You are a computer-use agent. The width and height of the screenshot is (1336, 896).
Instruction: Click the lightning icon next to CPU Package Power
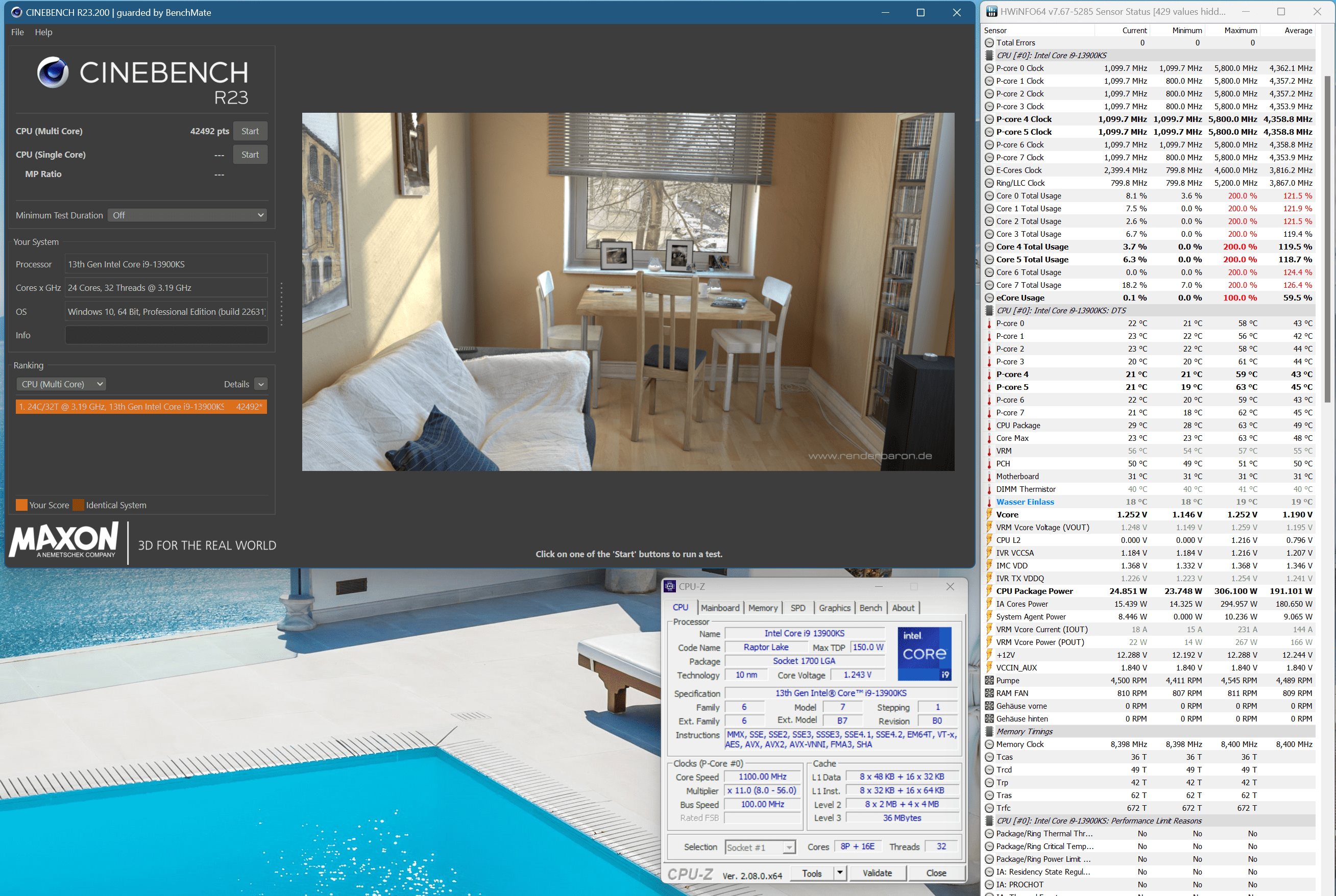pos(989,591)
